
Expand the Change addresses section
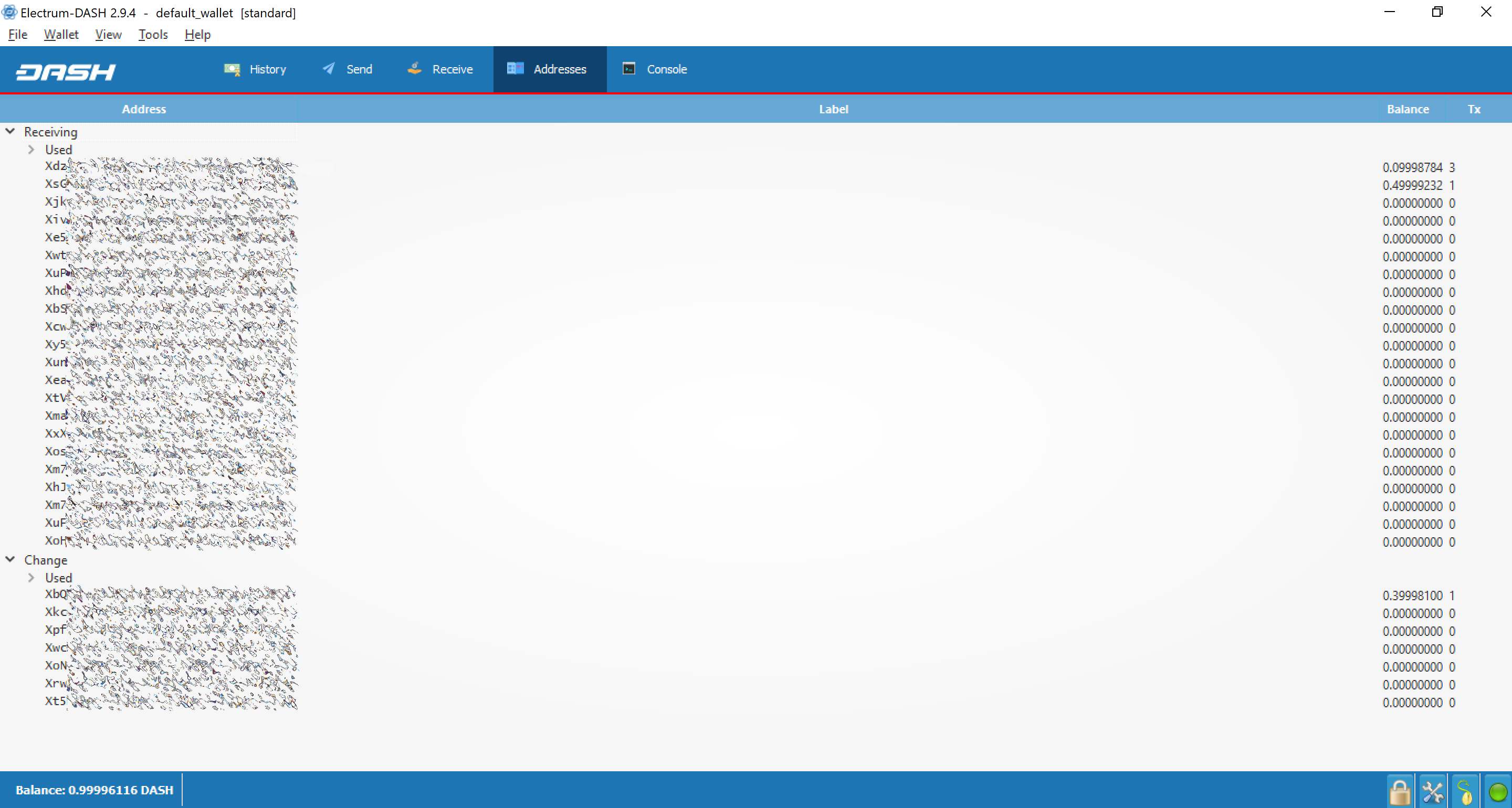[x=11, y=560]
